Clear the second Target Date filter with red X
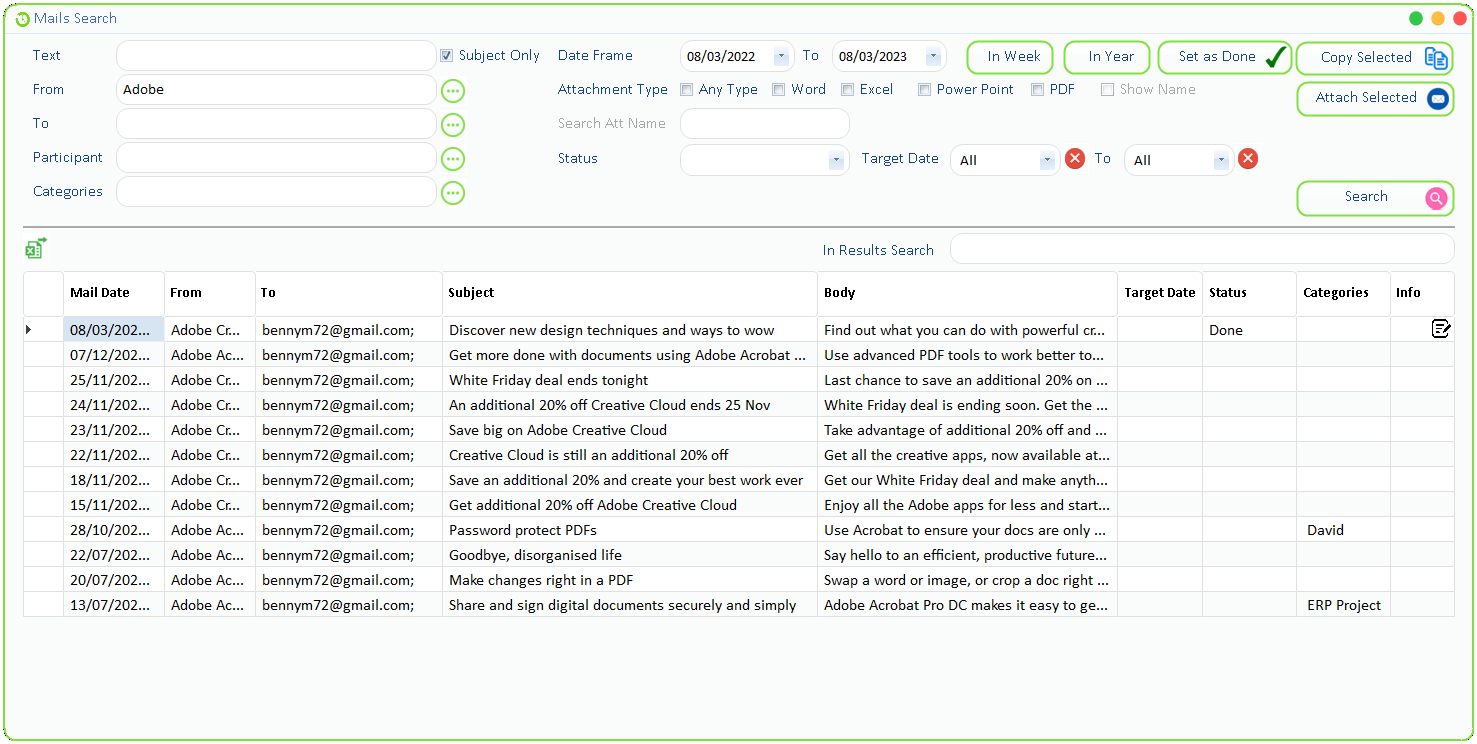The height and width of the screenshot is (744, 1477). pos(1247,158)
